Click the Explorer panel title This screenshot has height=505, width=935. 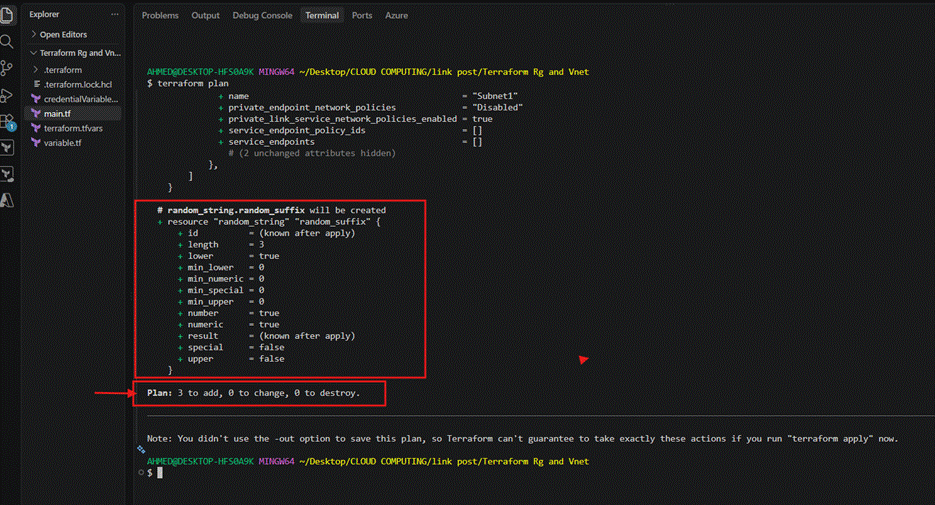(x=44, y=14)
